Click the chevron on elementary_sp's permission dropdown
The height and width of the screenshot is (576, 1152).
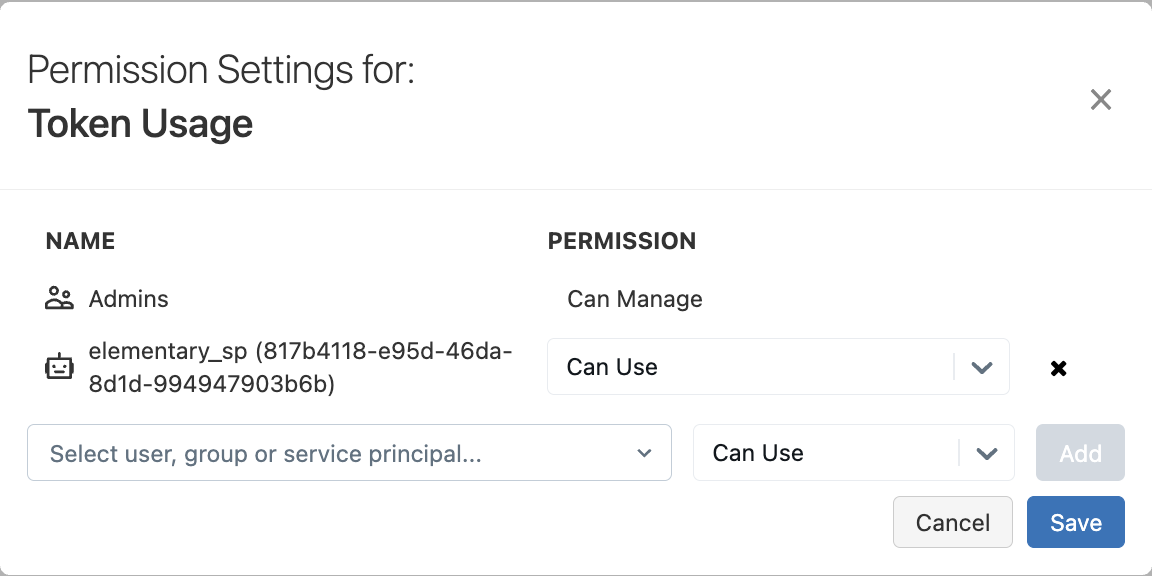point(981,367)
